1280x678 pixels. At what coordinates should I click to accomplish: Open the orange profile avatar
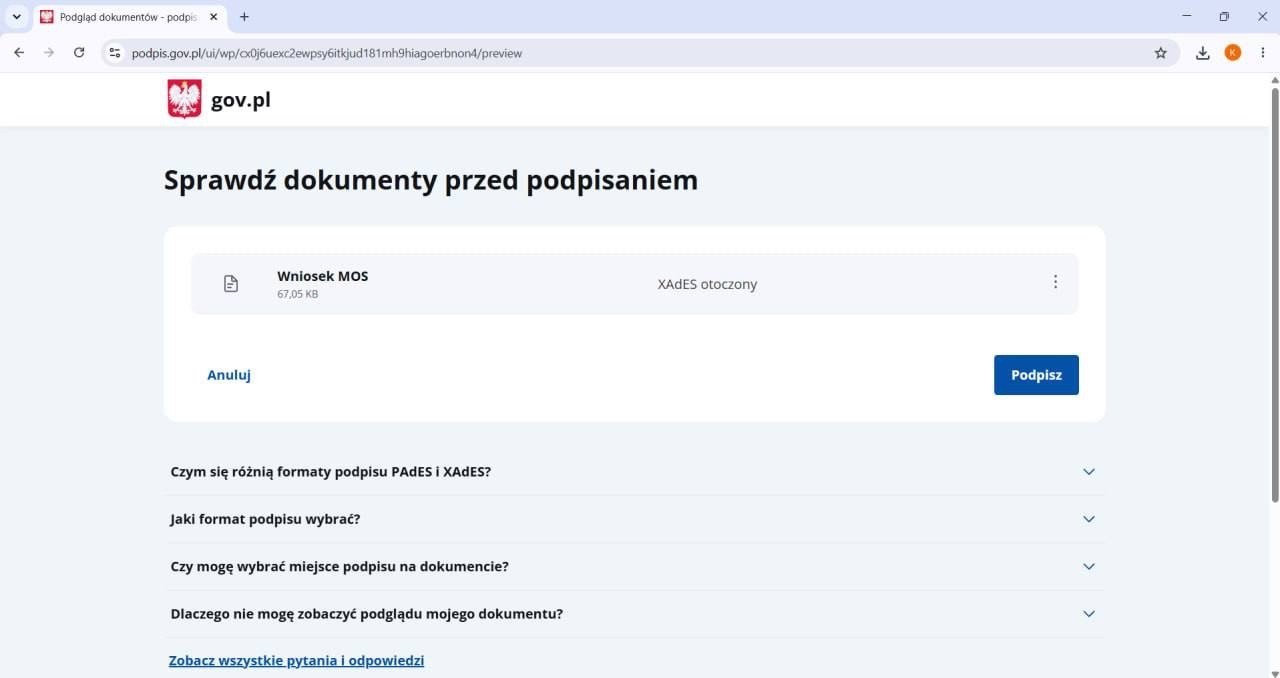tap(1233, 53)
